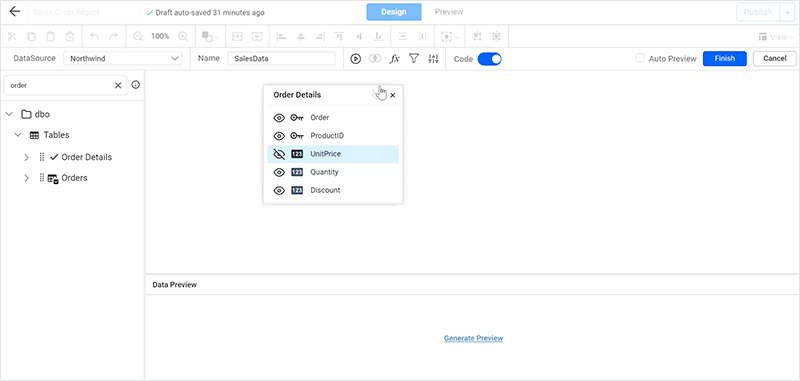Image resolution: width=800 pixels, height=381 pixels.
Task: Open the expression fx editor icon
Action: (x=394, y=59)
